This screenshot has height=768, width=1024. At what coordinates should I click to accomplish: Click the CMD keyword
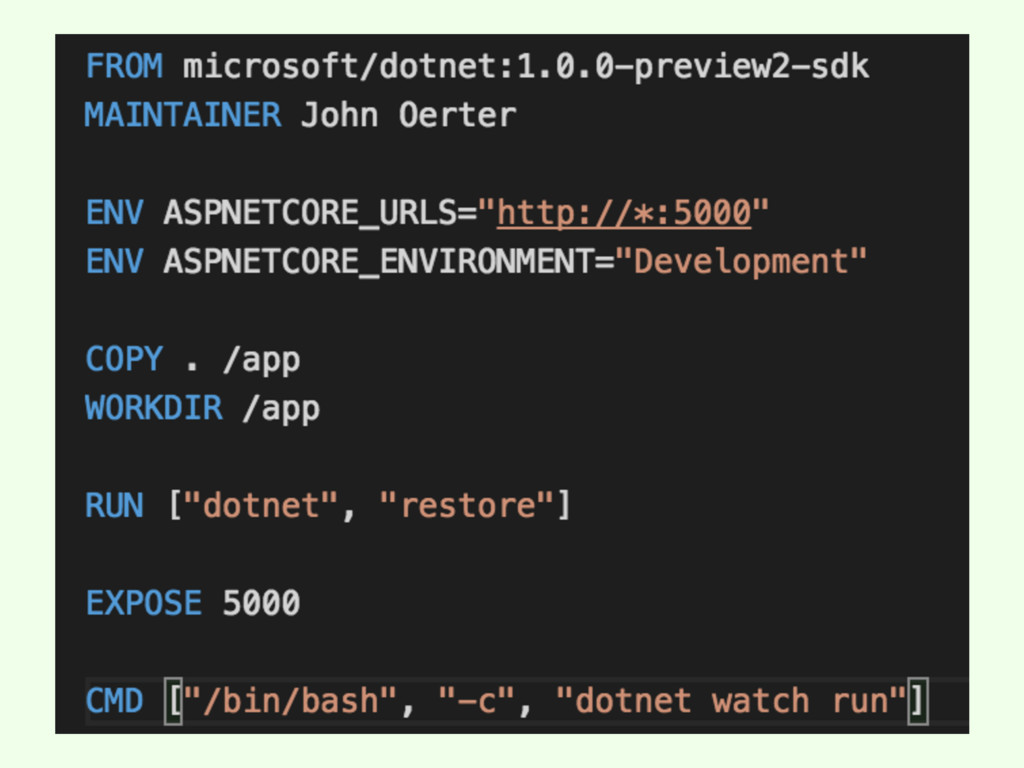click(114, 701)
